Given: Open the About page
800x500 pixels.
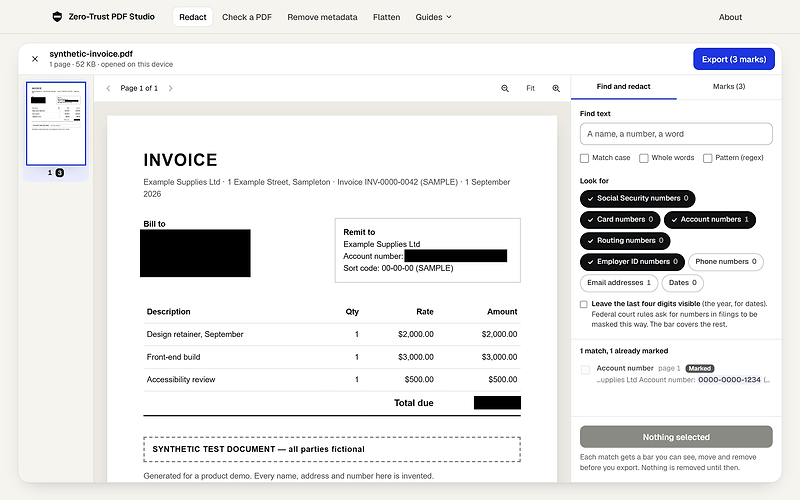Looking at the screenshot, I should [x=730, y=17].
